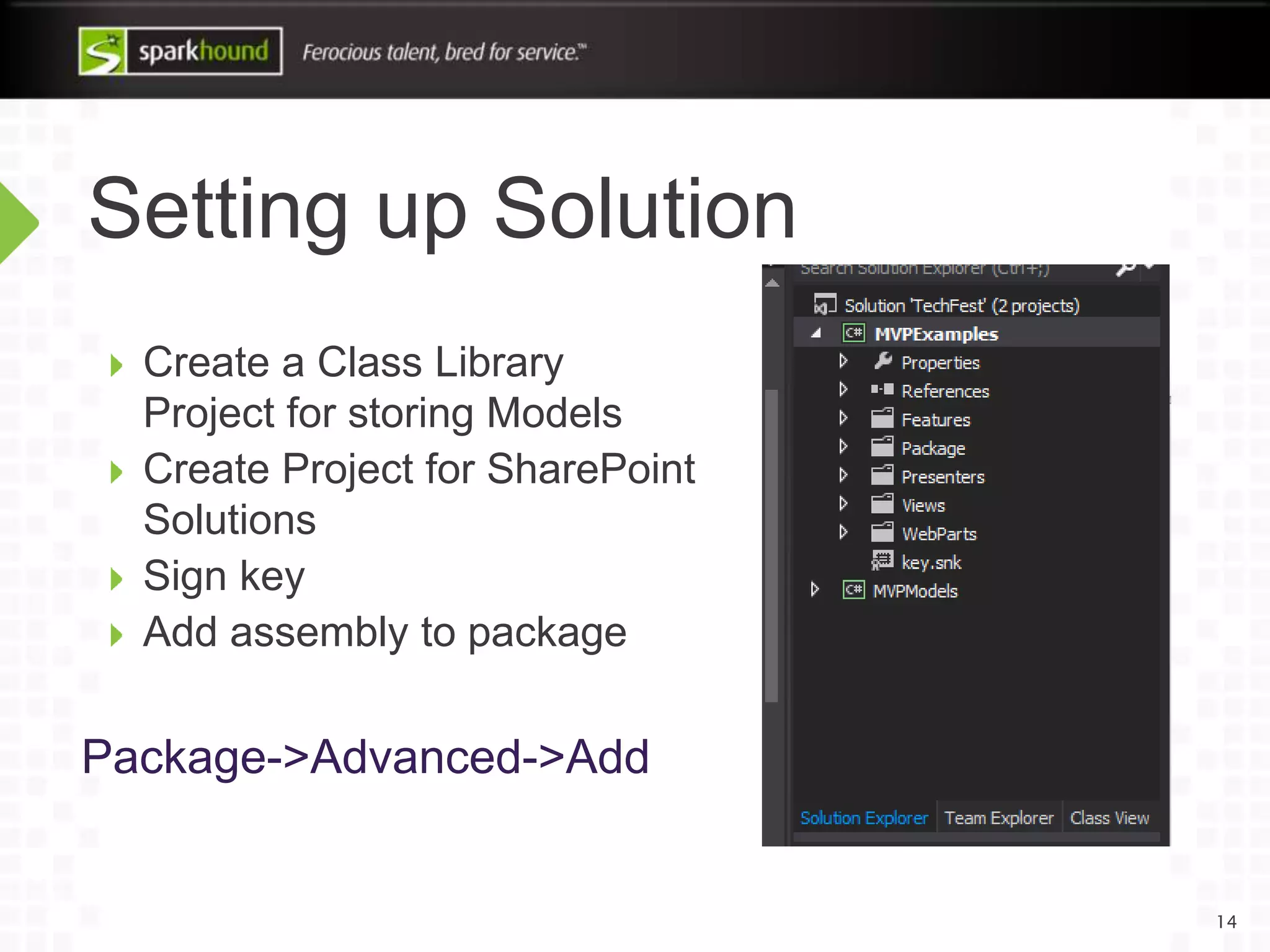Select the Properties label
This screenshot has height=952, width=1270.
[x=940, y=363]
